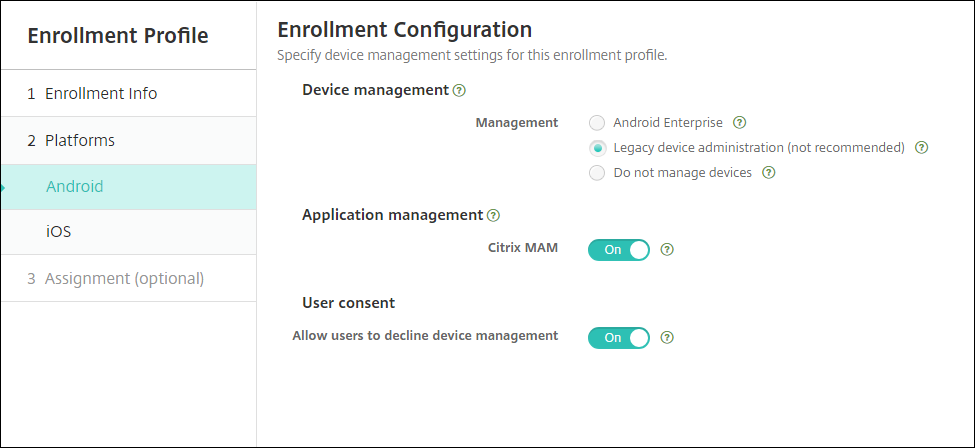The width and height of the screenshot is (975, 448).
Task: Select the Android Enterprise radio button
Action: click(x=597, y=123)
